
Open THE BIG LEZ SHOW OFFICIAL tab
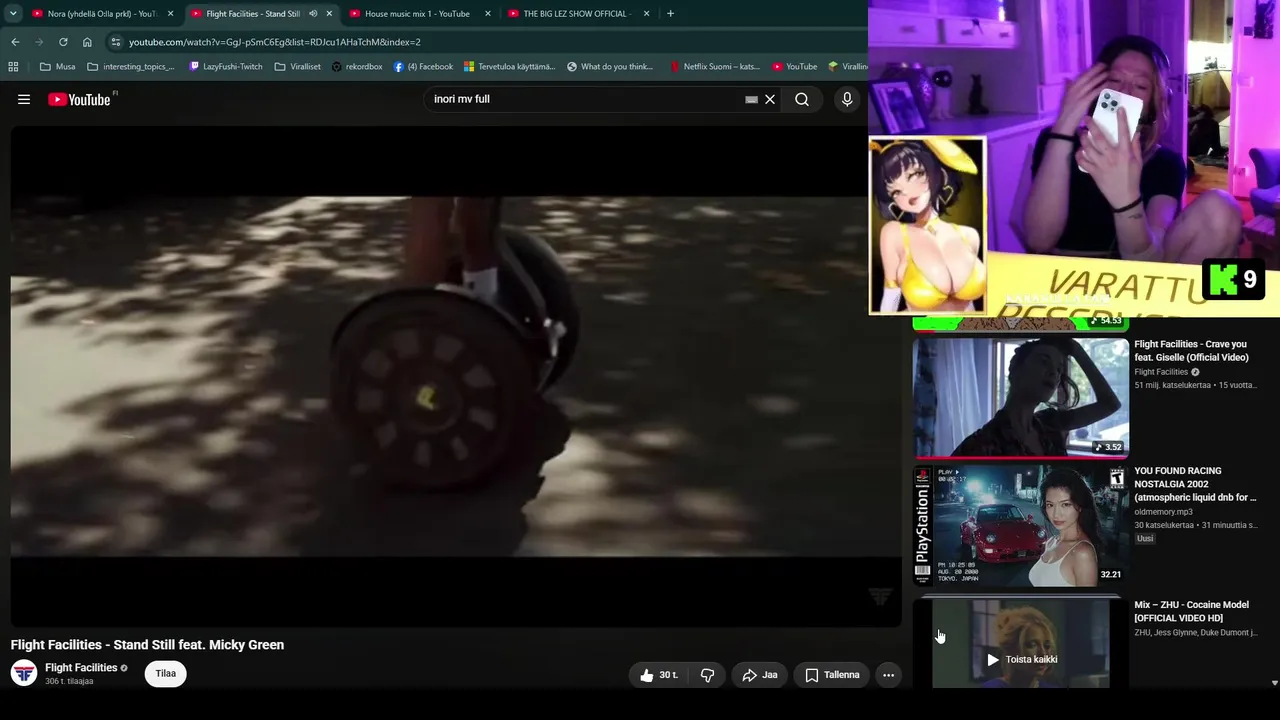(579, 14)
